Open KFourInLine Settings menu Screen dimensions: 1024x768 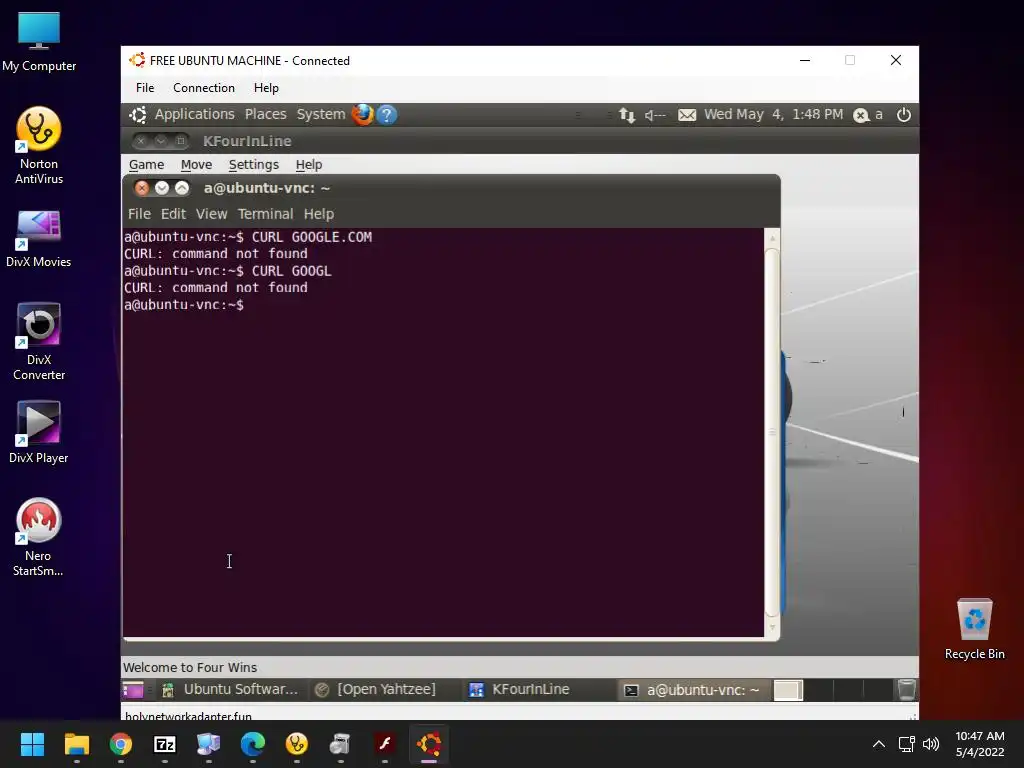click(253, 165)
